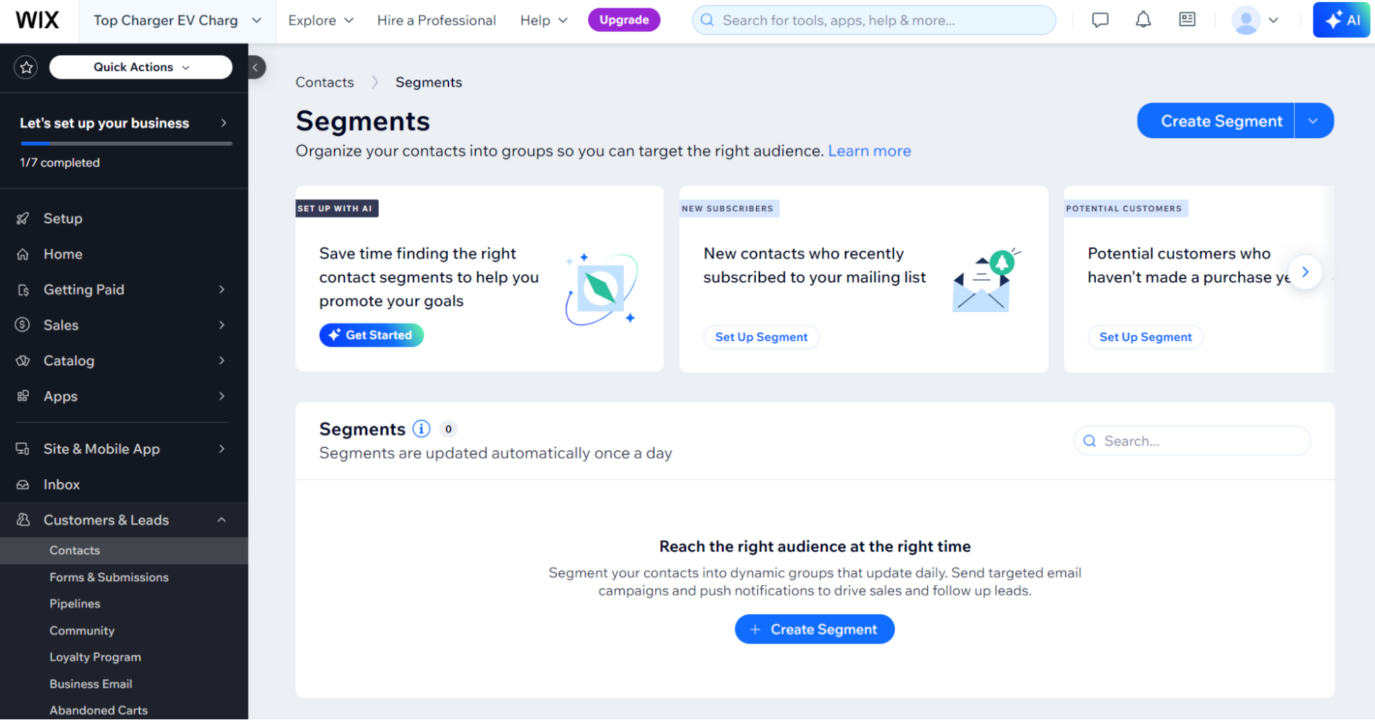1375x720 pixels.
Task: Click the purple Upgrade button
Action: click(624, 20)
